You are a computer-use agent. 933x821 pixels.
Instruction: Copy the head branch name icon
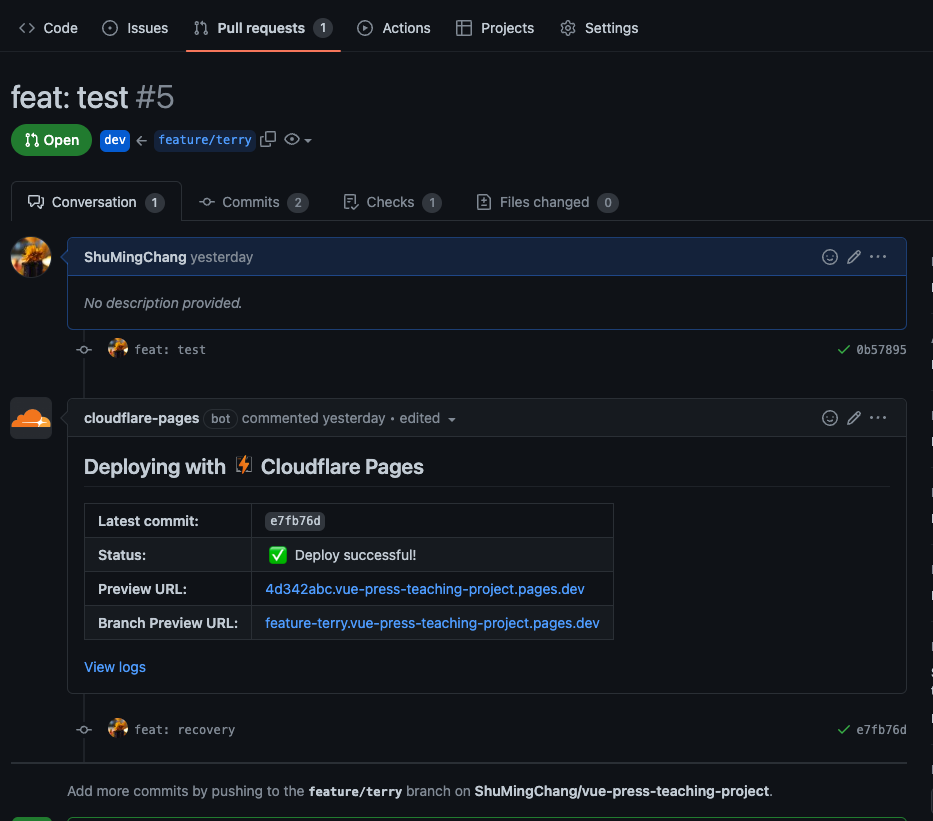268,139
